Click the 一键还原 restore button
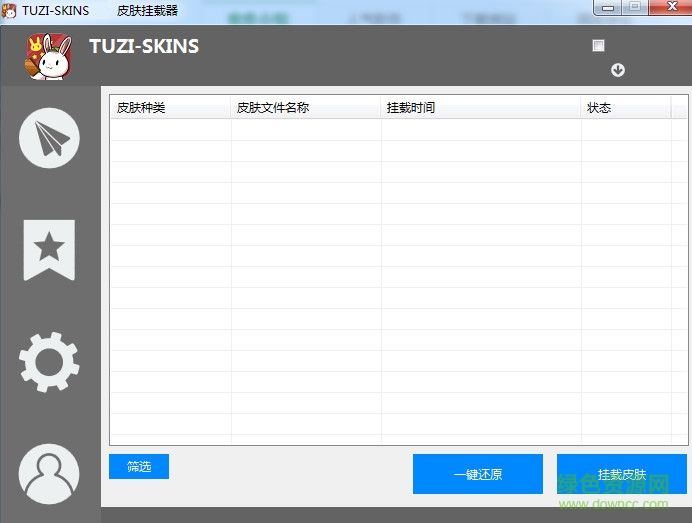 pyautogui.click(x=477, y=474)
